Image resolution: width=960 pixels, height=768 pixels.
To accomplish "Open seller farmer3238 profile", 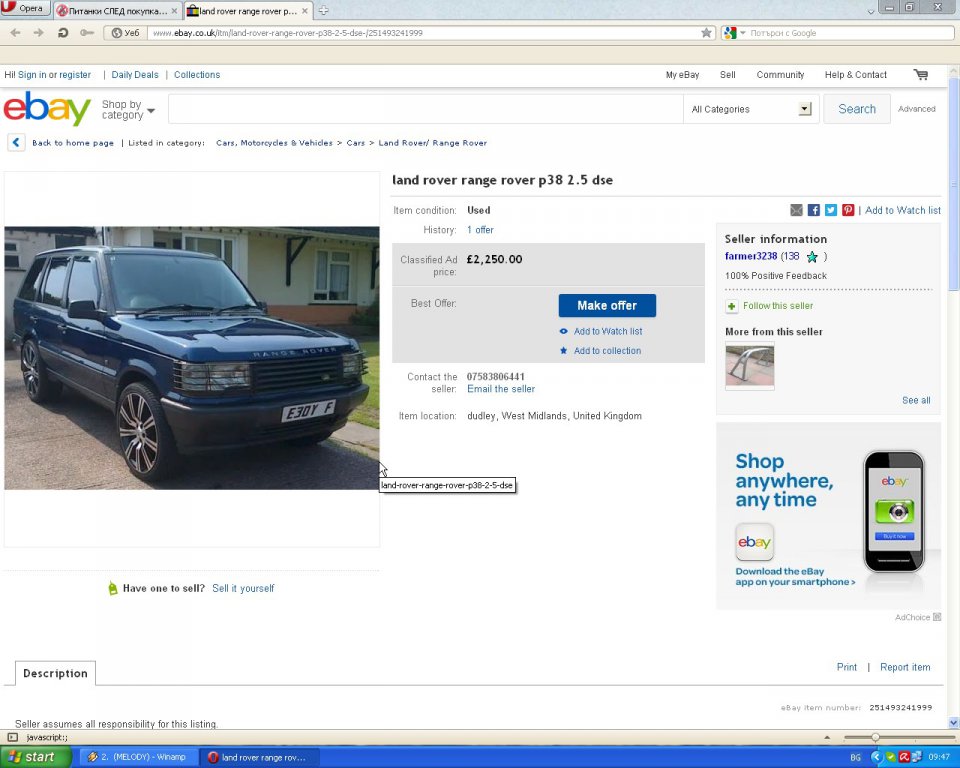I will tap(751, 256).
